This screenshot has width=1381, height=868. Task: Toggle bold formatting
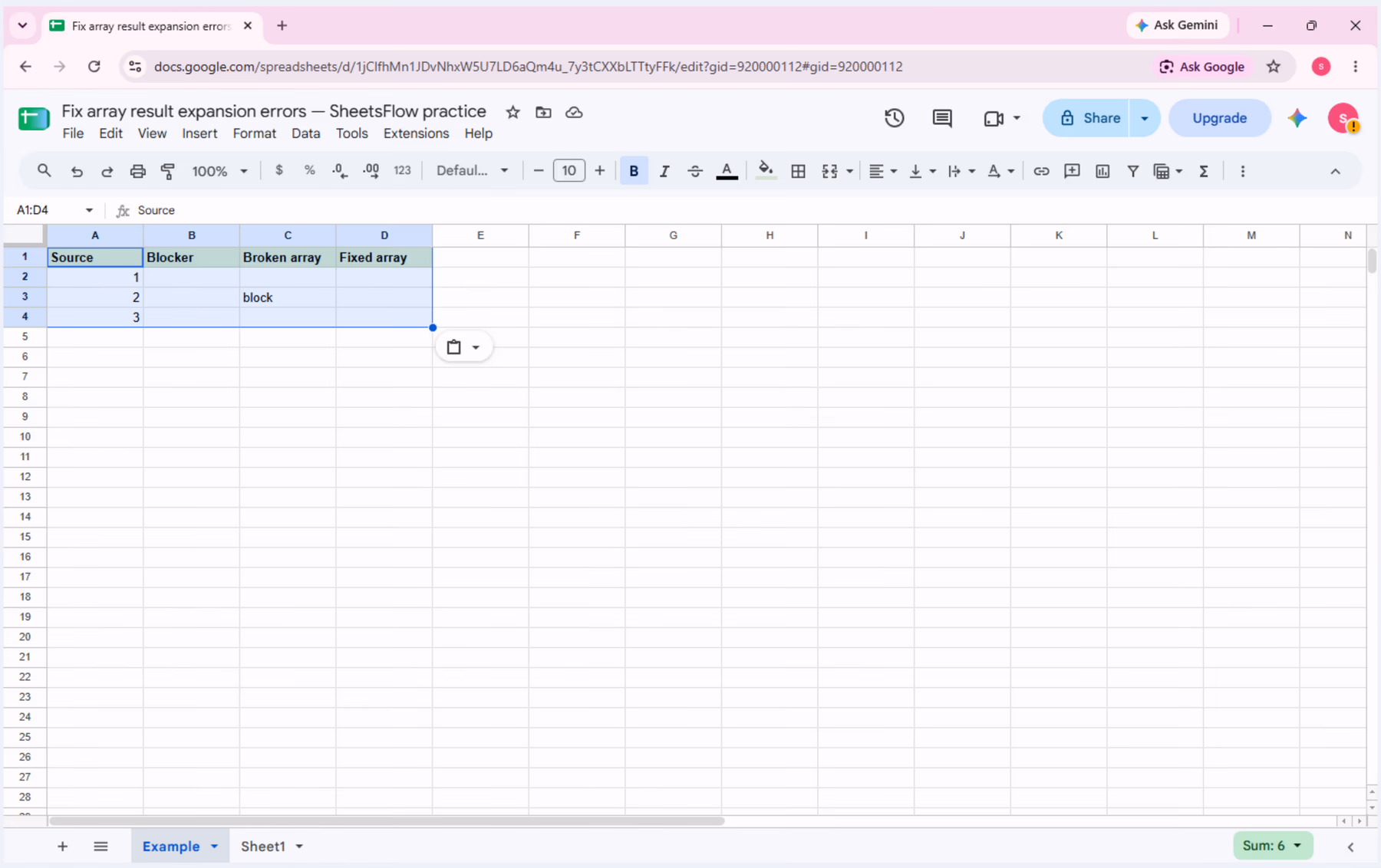coord(634,171)
